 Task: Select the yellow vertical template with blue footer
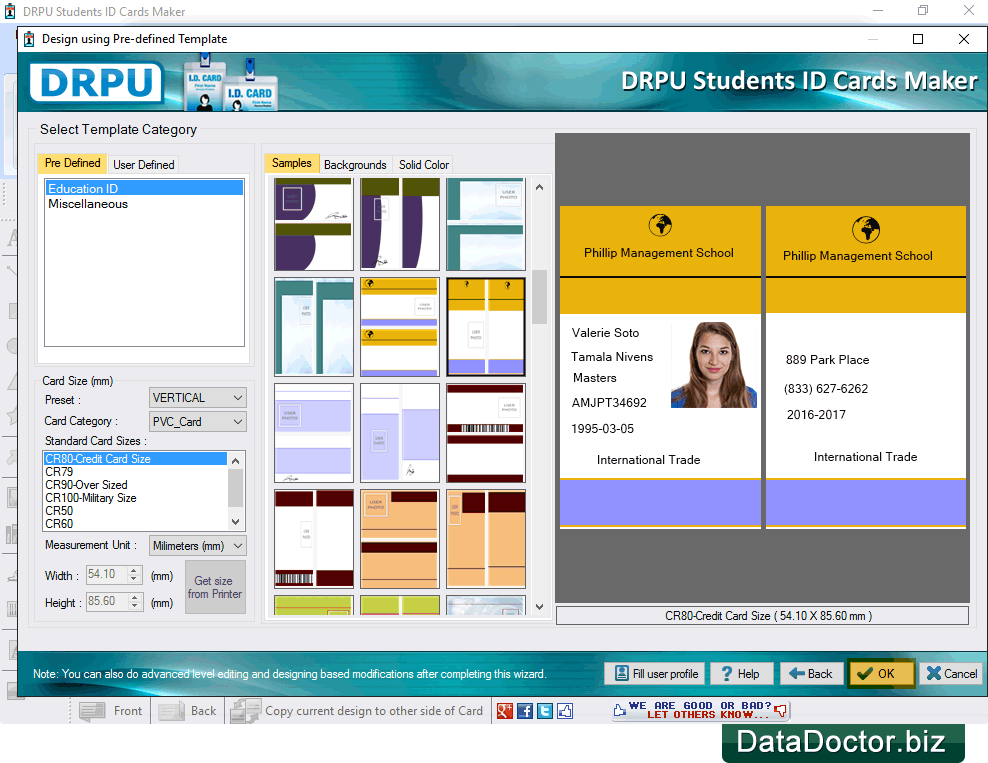486,327
